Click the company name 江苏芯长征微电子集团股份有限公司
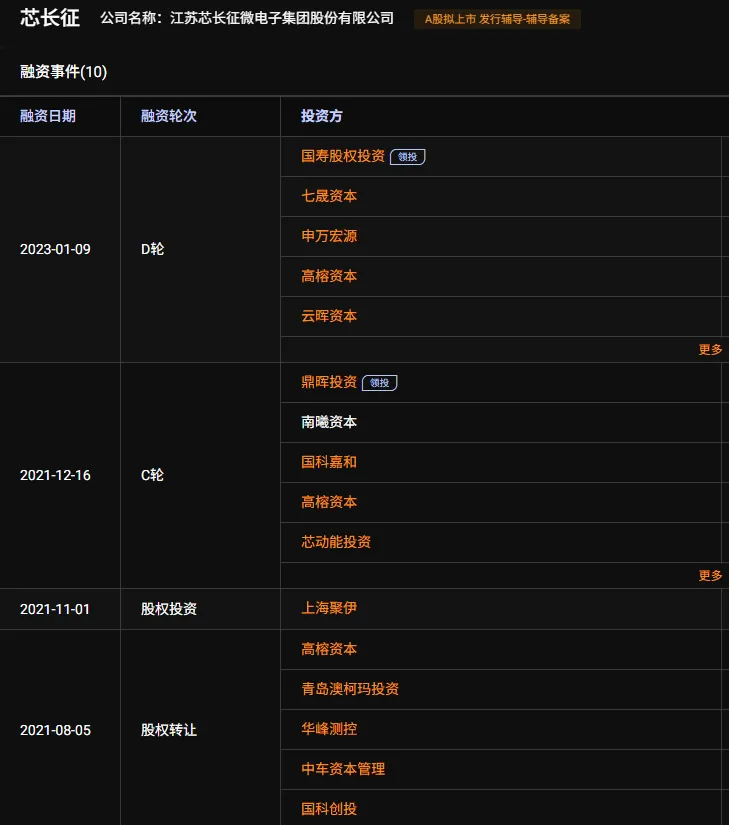This screenshot has height=825, width=729. coord(282,18)
